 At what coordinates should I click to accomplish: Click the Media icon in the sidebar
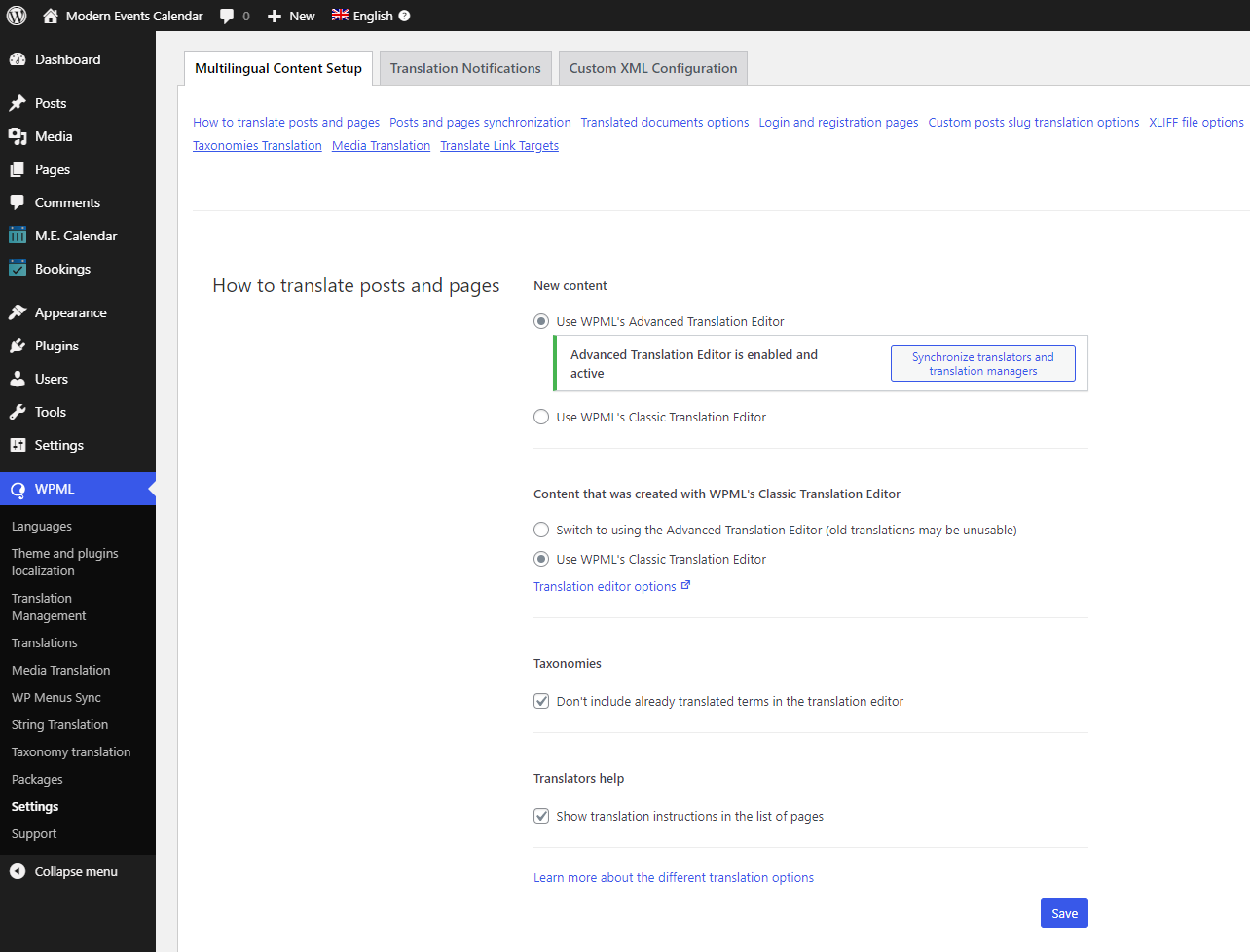click(x=18, y=136)
